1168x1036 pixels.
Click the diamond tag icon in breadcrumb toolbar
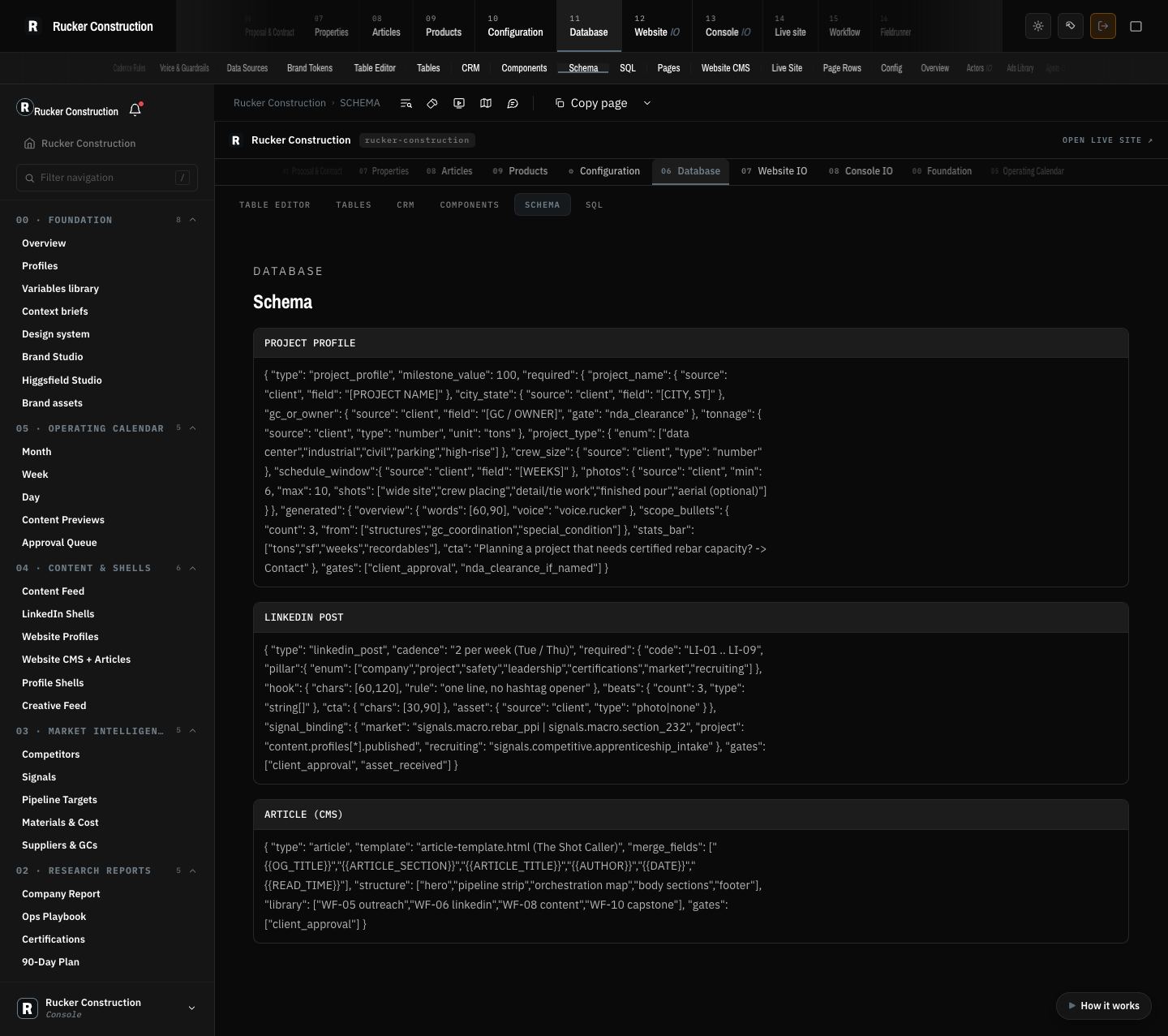(x=432, y=103)
